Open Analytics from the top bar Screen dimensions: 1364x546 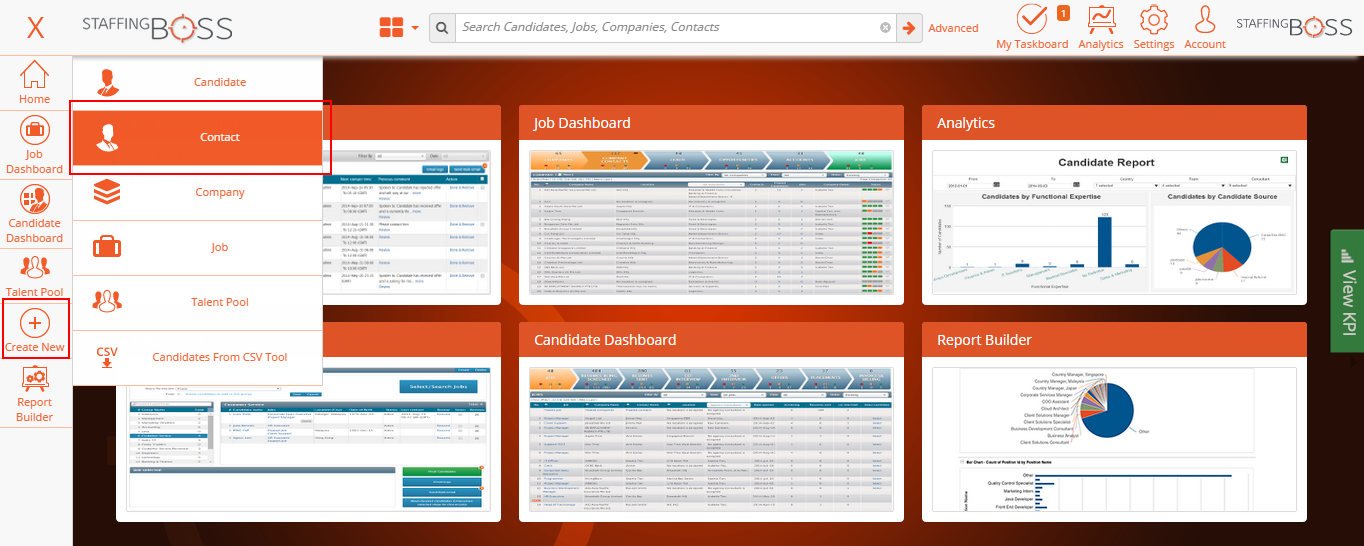[x=1101, y=27]
